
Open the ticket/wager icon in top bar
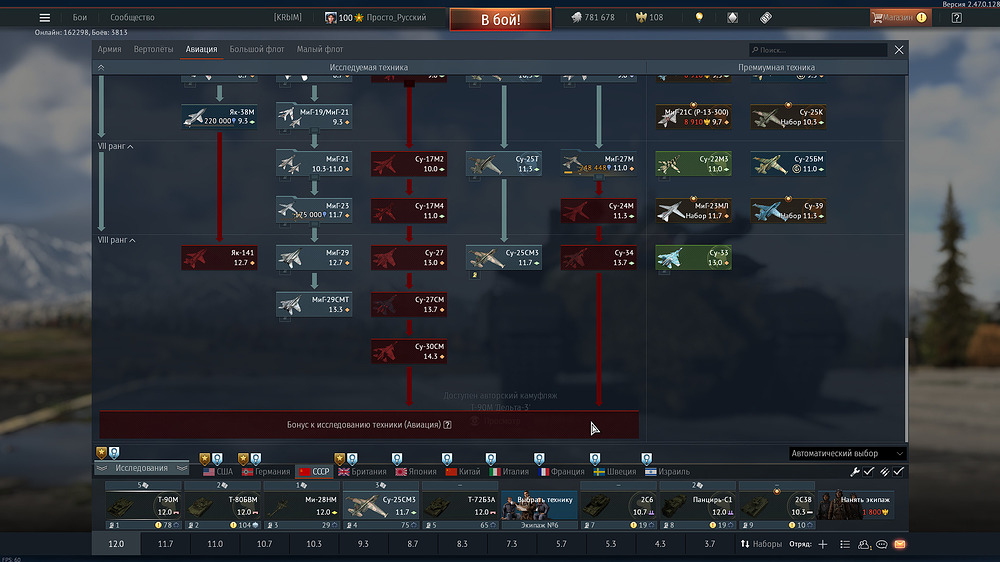click(766, 18)
